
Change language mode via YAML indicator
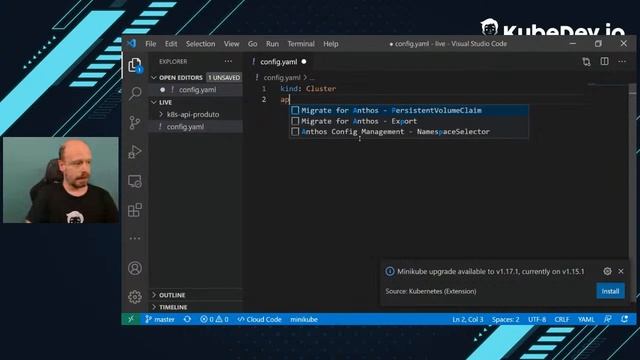(586, 319)
